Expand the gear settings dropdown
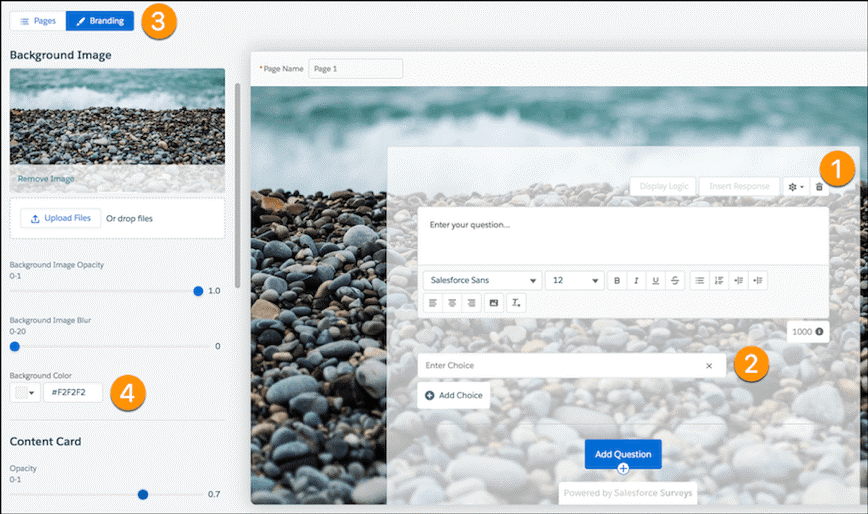This screenshot has width=868, height=514. coord(796,186)
